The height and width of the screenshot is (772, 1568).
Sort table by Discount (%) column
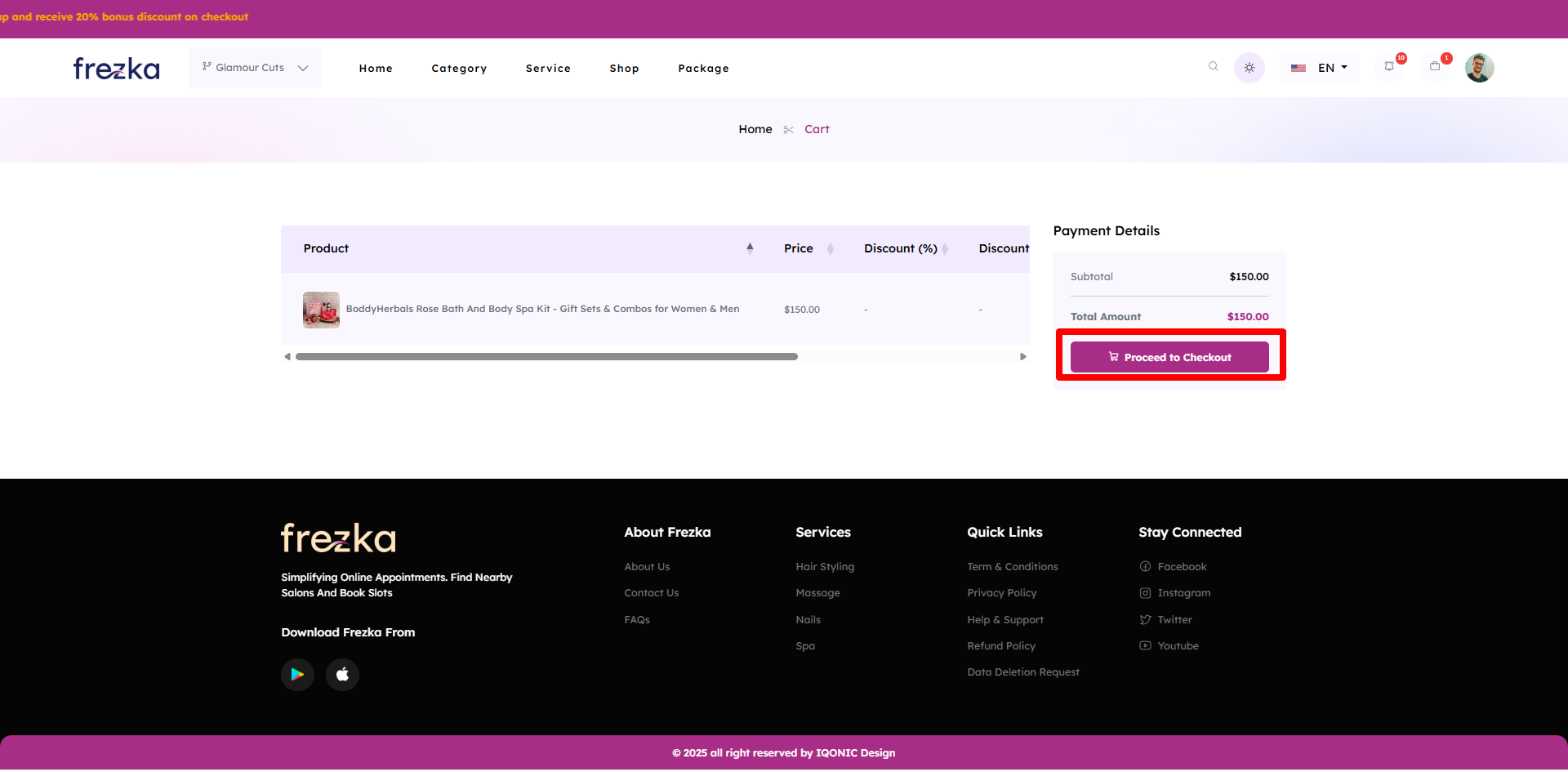click(945, 249)
